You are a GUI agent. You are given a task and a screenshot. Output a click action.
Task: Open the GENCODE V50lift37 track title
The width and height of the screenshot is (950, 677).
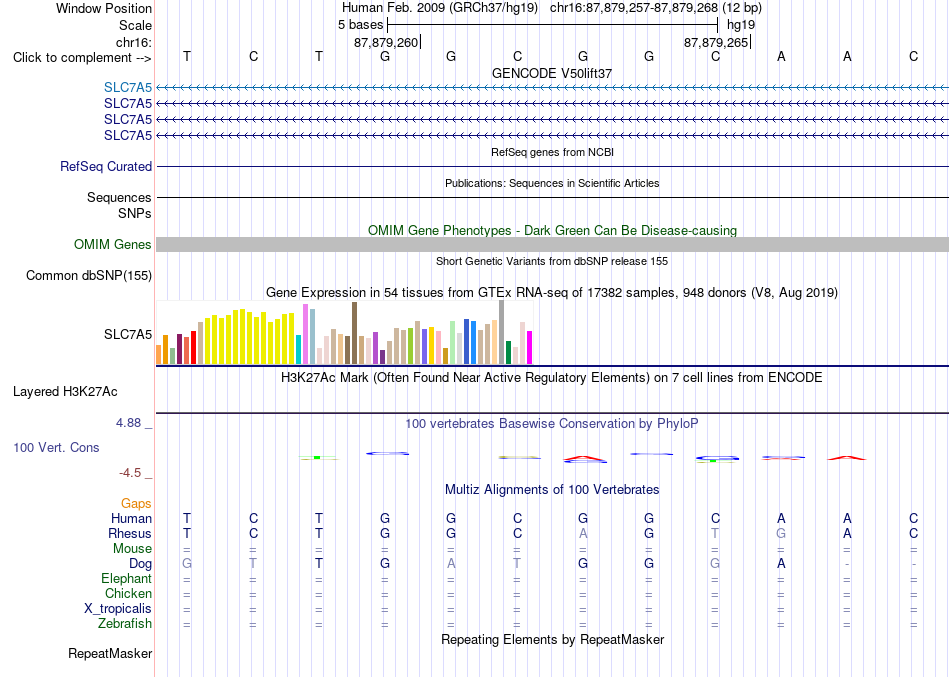(x=552, y=73)
